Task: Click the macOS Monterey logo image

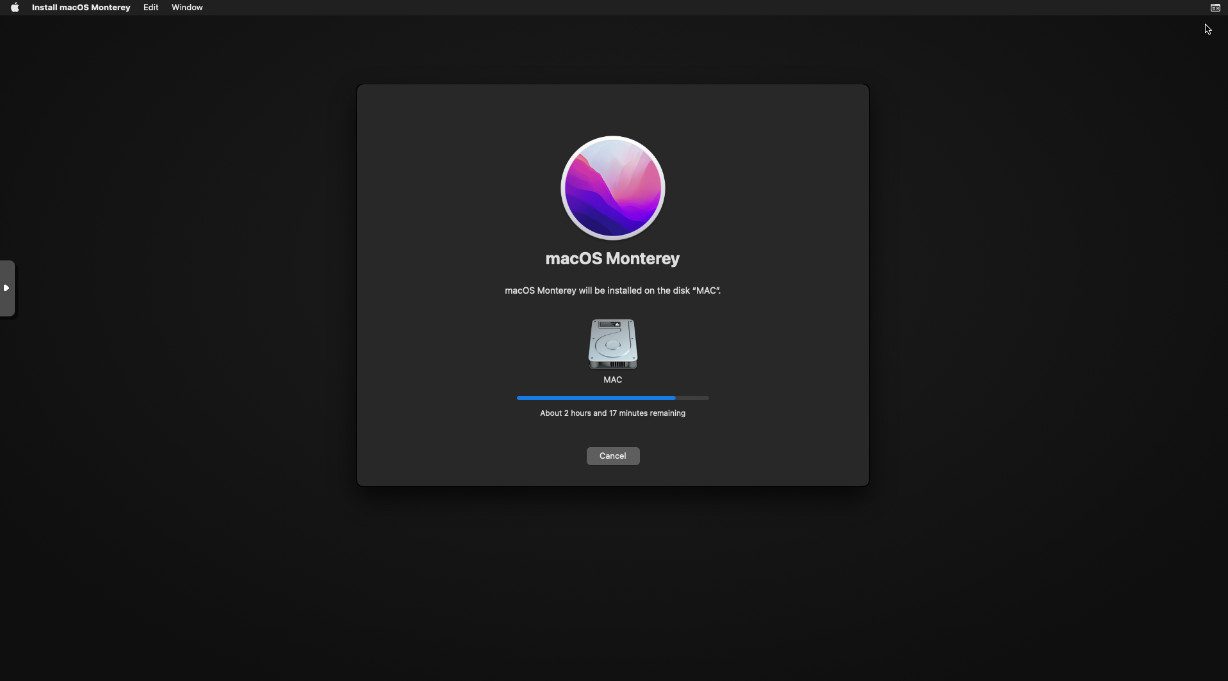Action: click(x=613, y=188)
